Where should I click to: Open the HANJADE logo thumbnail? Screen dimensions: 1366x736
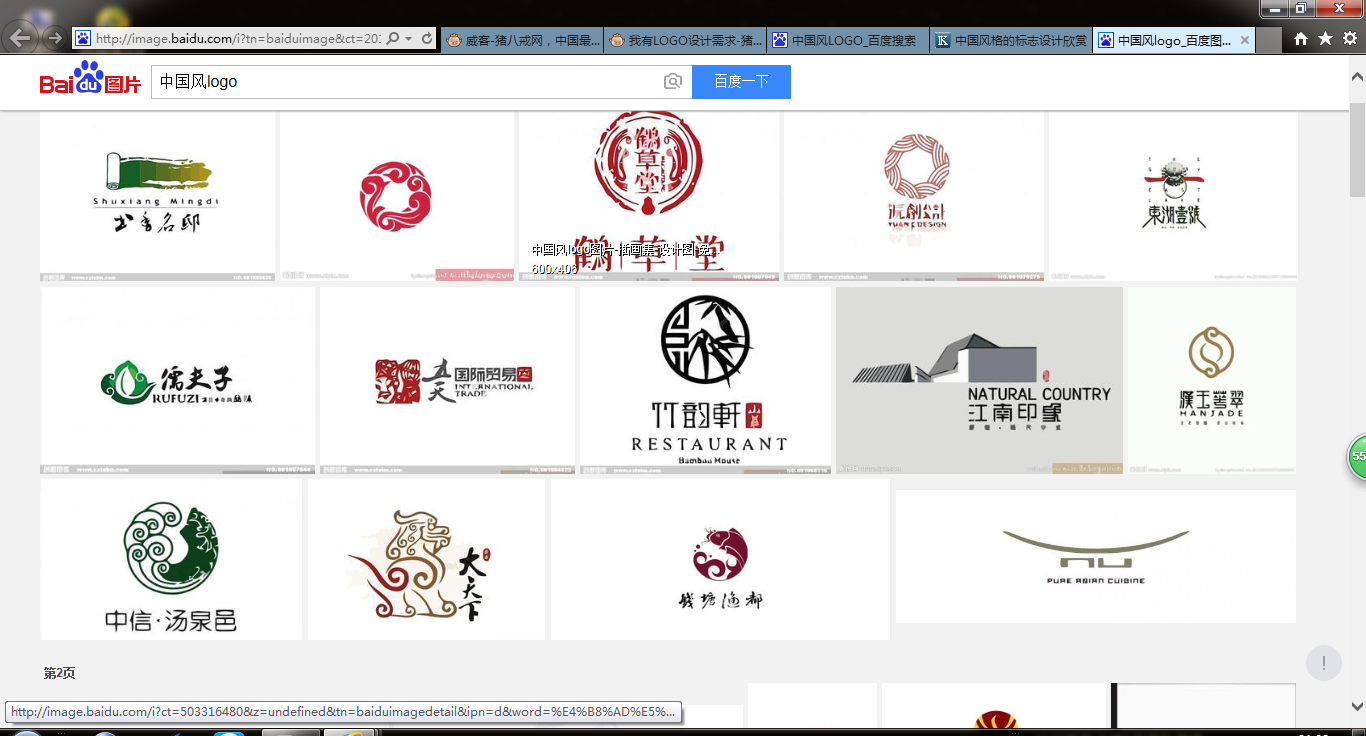(x=1212, y=380)
